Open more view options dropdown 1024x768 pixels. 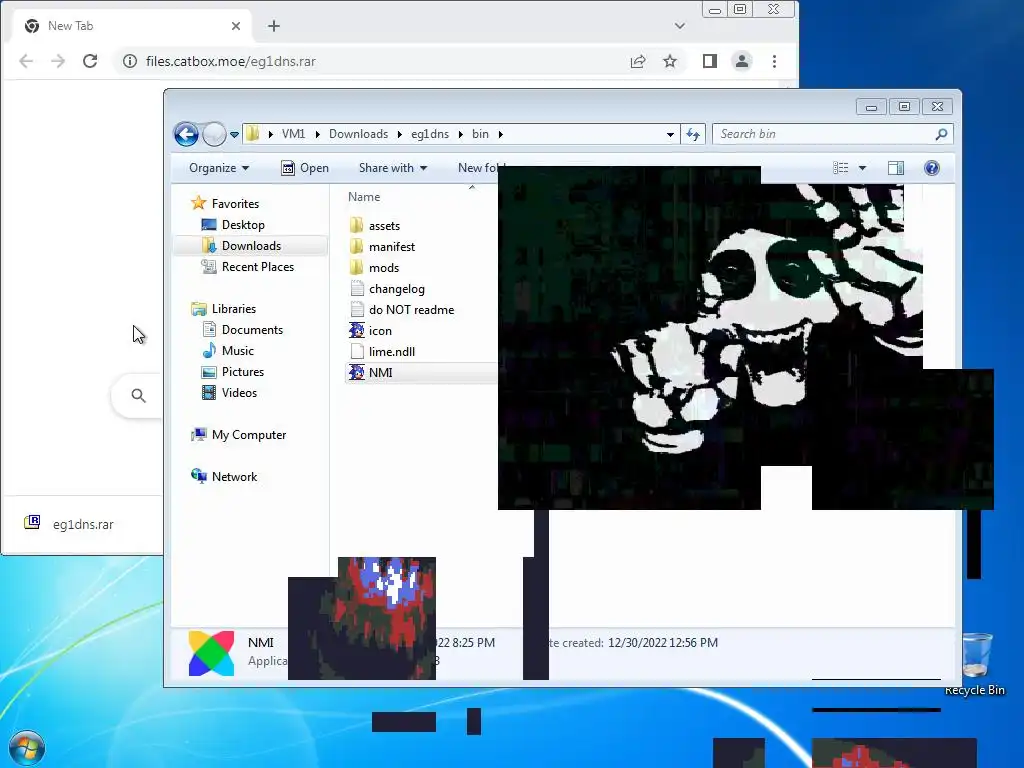[862, 168]
